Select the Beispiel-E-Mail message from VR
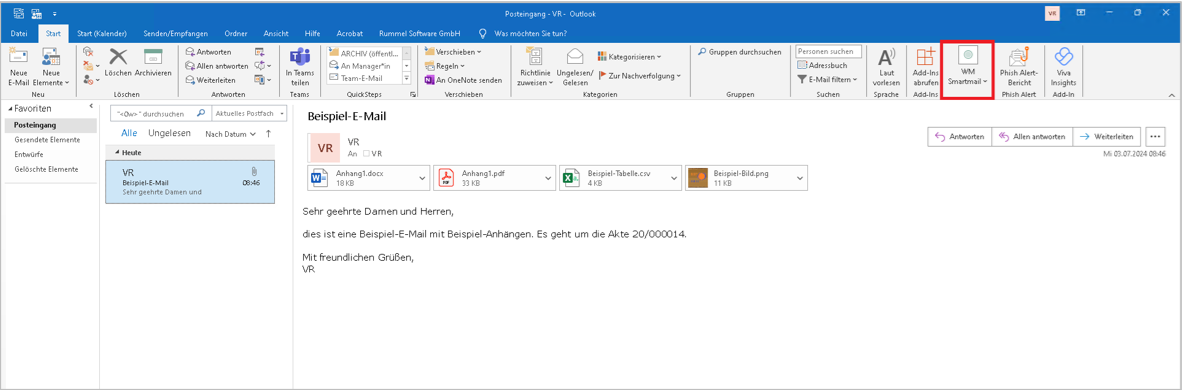The height and width of the screenshot is (390, 1182). click(190, 181)
